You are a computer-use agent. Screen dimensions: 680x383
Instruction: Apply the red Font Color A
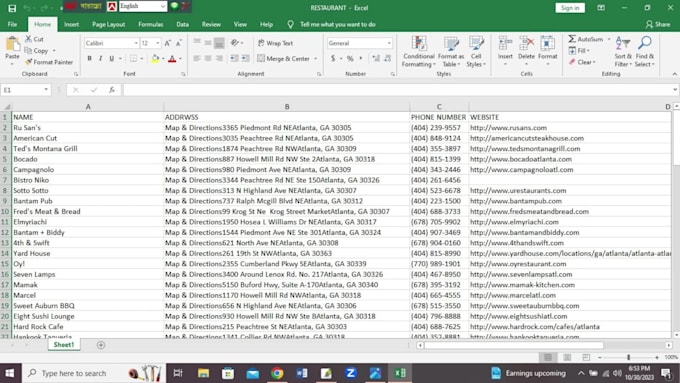[172, 59]
